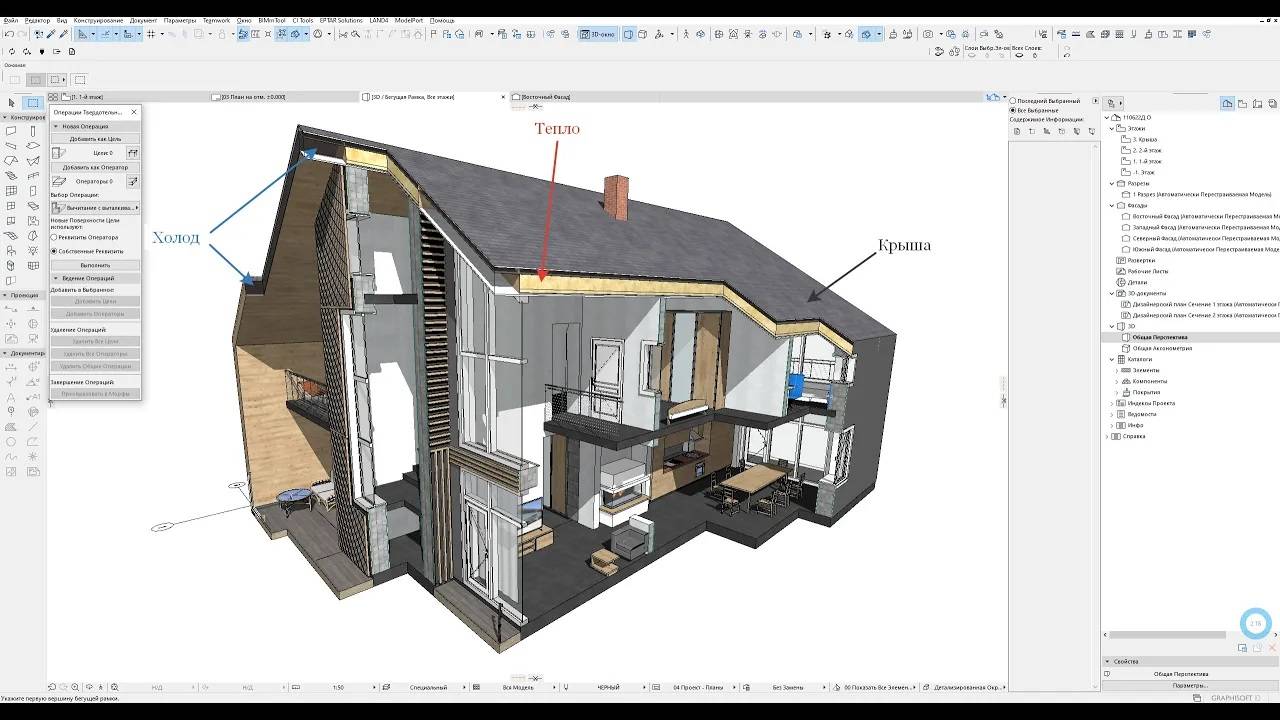Click the get-operators icon beside Операторы 0
Viewport: 1280px width, 720px height.
132,182
